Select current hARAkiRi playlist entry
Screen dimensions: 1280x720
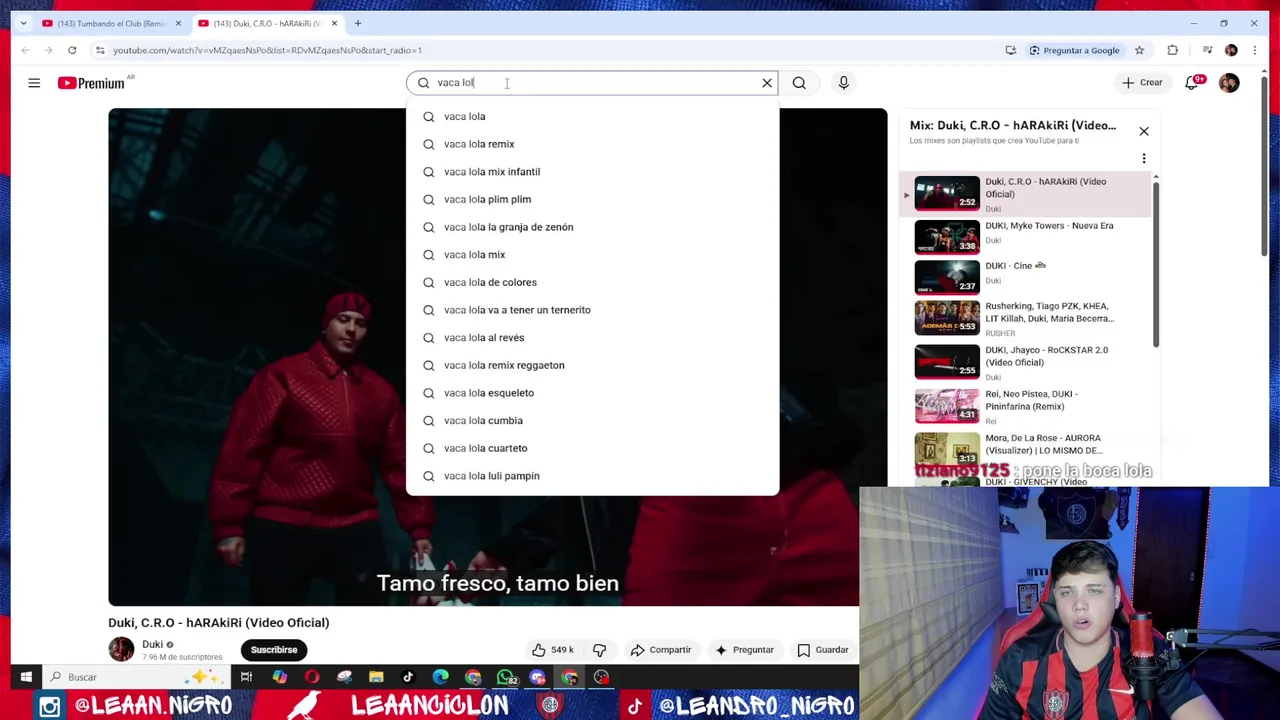(1025, 194)
